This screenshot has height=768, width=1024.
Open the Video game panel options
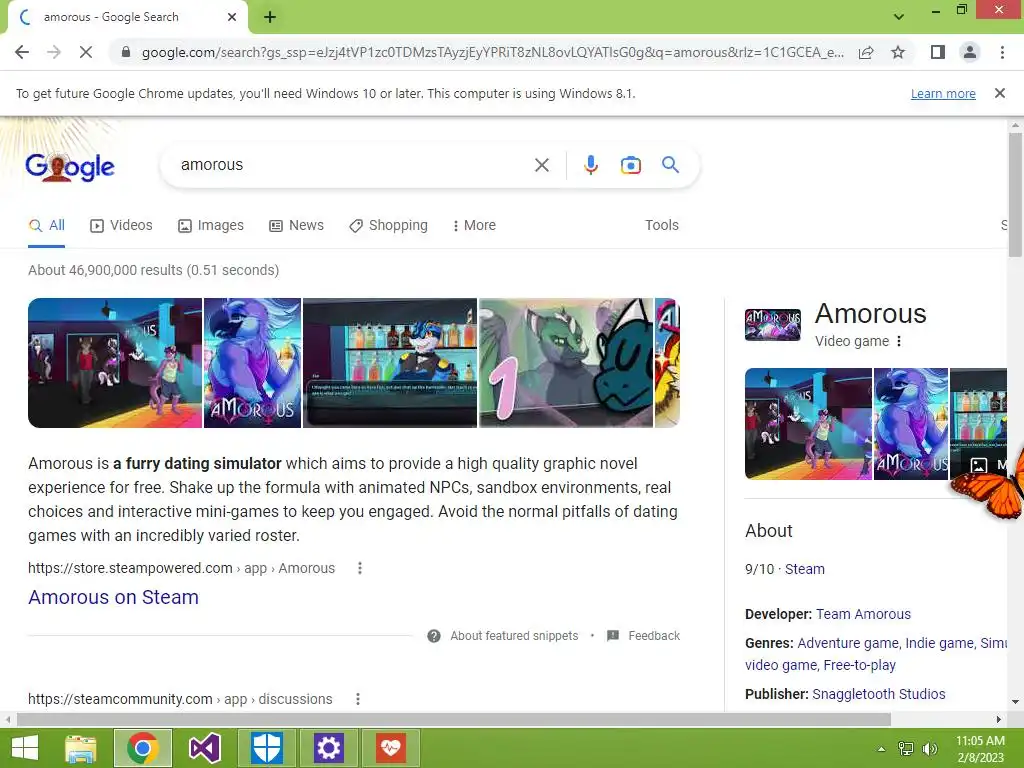(x=899, y=341)
